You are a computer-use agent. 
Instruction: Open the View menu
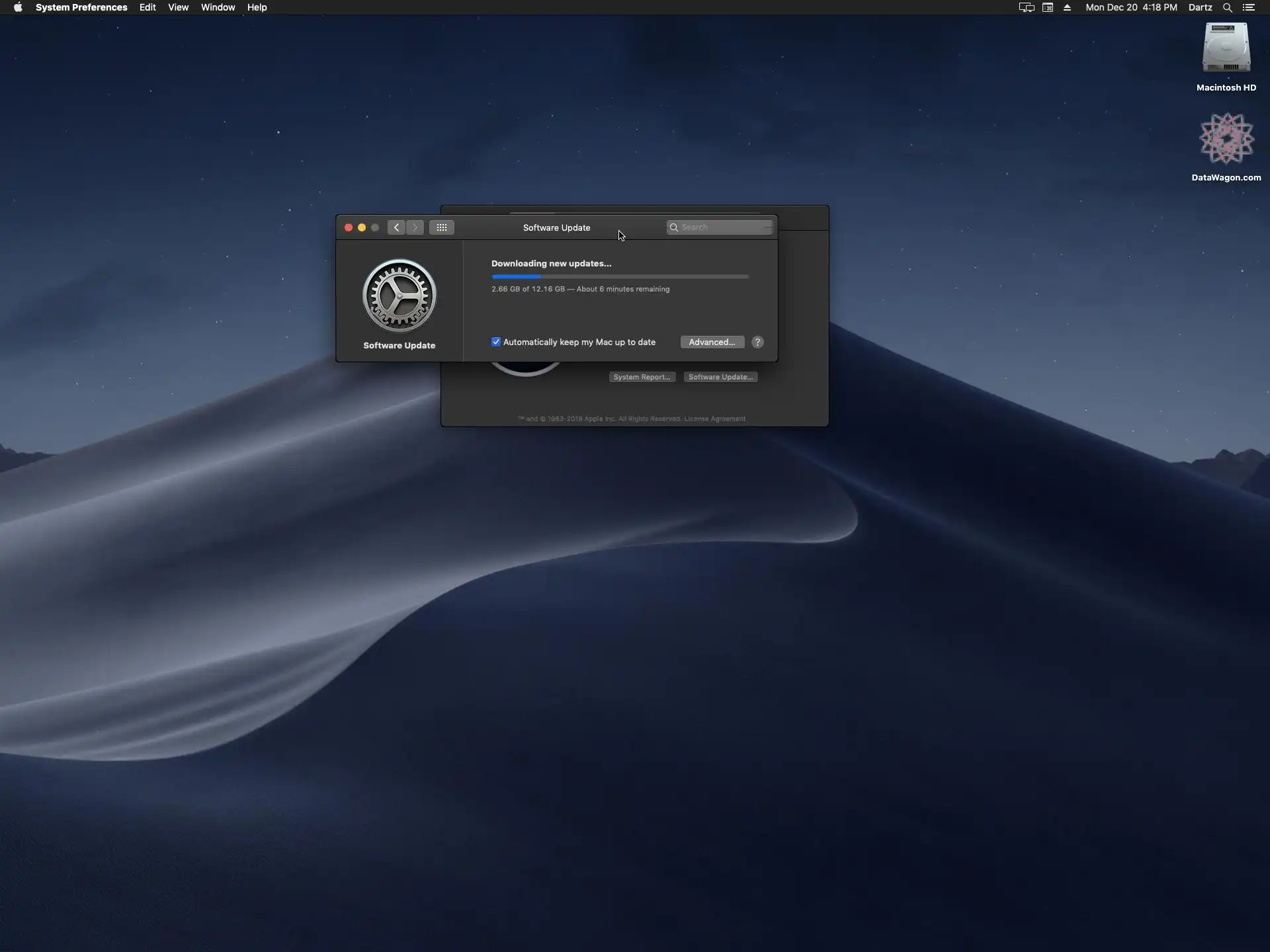pos(178,7)
